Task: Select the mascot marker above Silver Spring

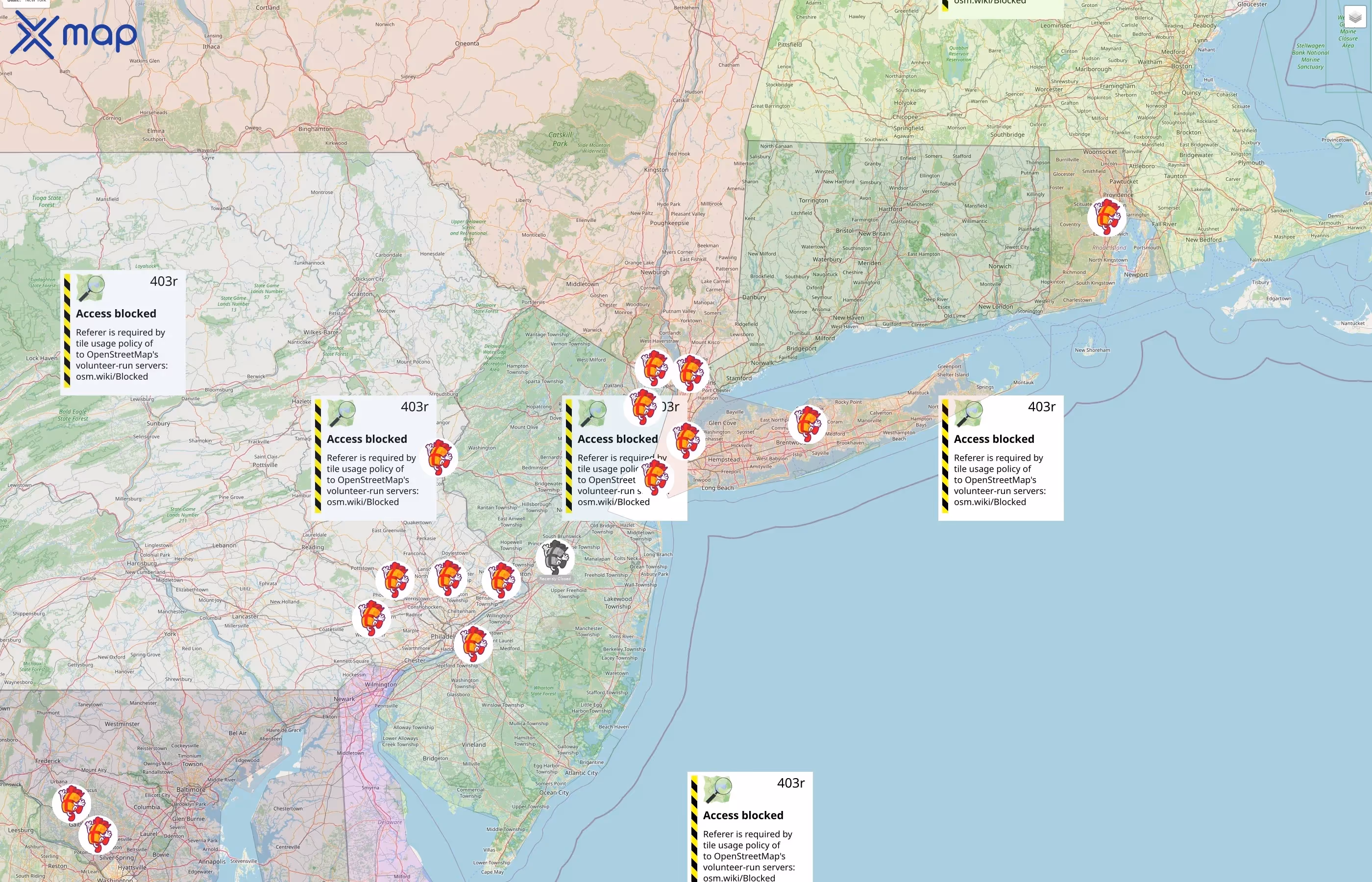Action: [x=98, y=835]
